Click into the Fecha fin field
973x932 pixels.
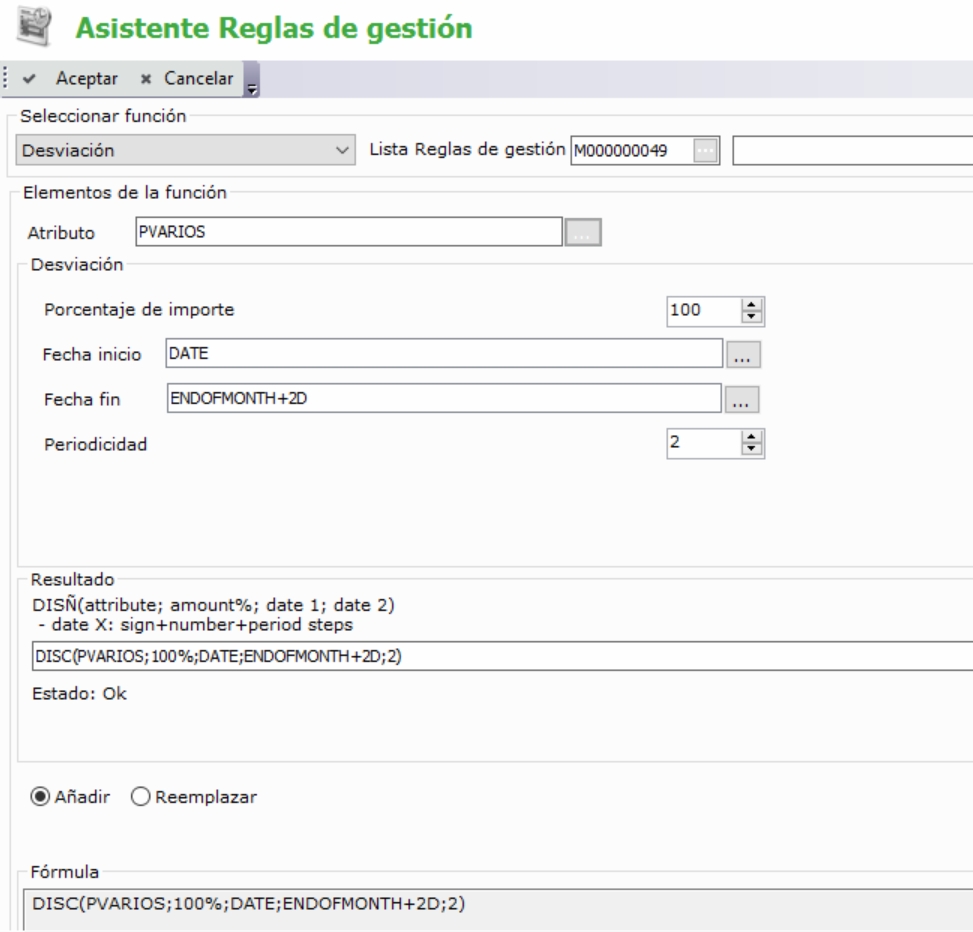(x=442, y=398)
